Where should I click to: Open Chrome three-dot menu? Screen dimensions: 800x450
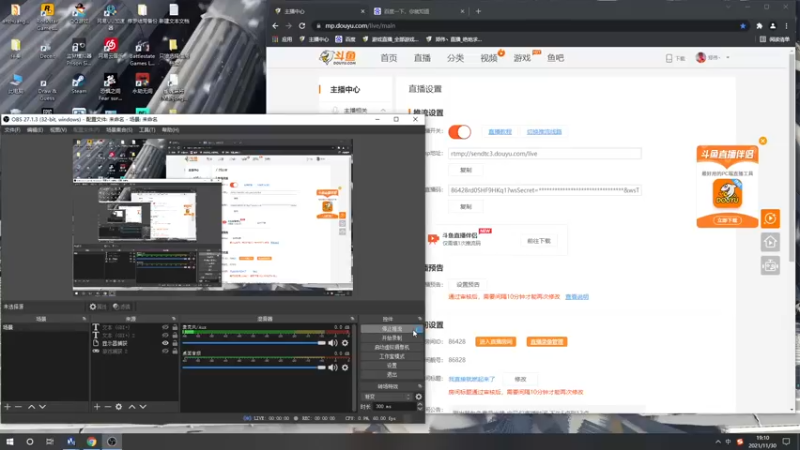click(x=786, y=26)
